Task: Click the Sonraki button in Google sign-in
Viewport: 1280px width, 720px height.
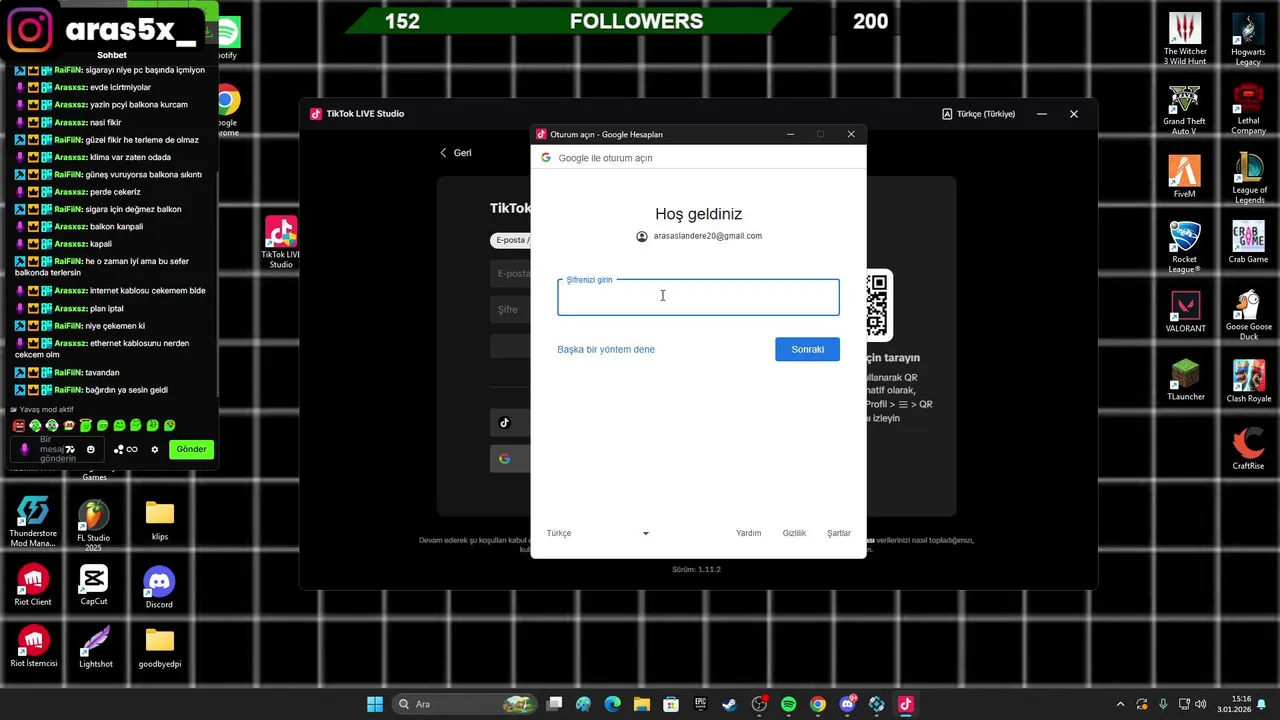Action: click(x=807, y=349)
